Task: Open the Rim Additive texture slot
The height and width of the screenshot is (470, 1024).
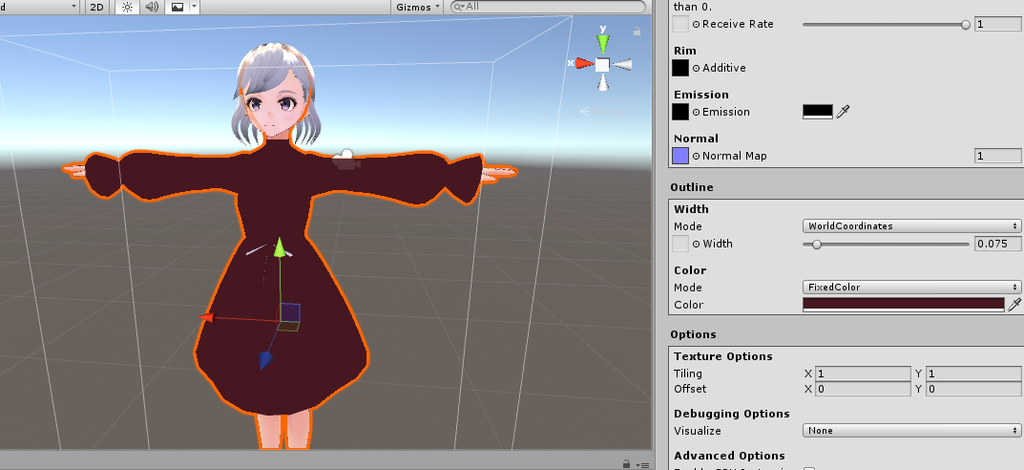Action: click(680, 68)
